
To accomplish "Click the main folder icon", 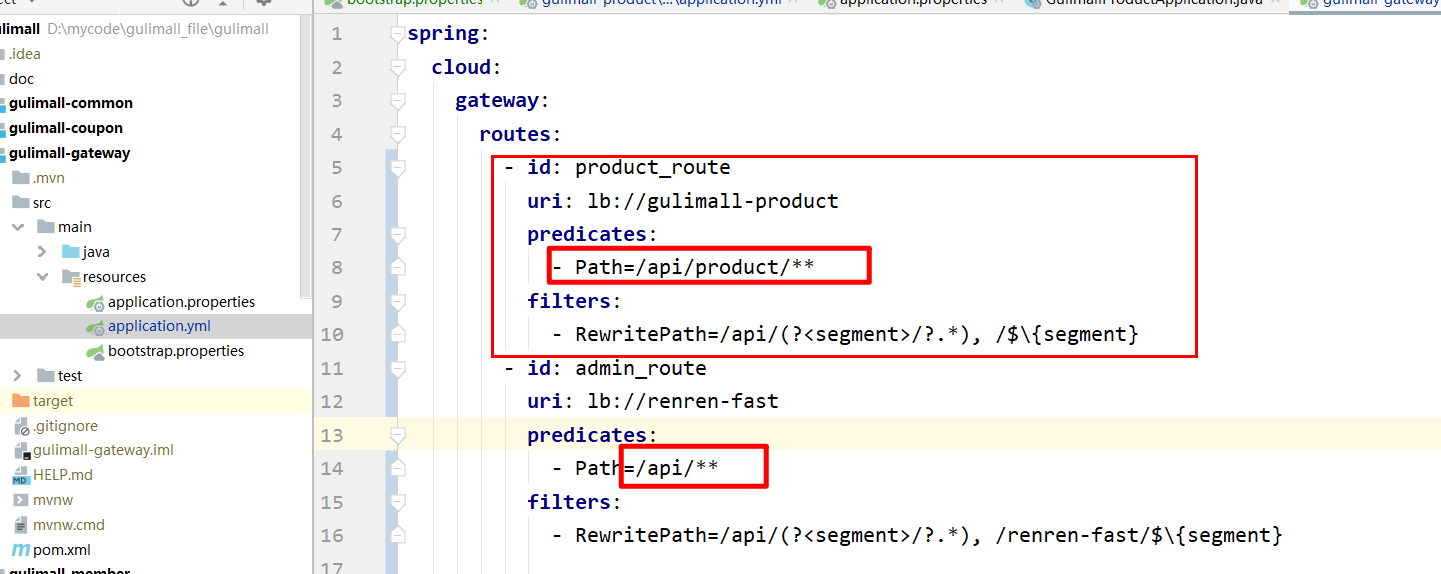I will tap(45, 227).
